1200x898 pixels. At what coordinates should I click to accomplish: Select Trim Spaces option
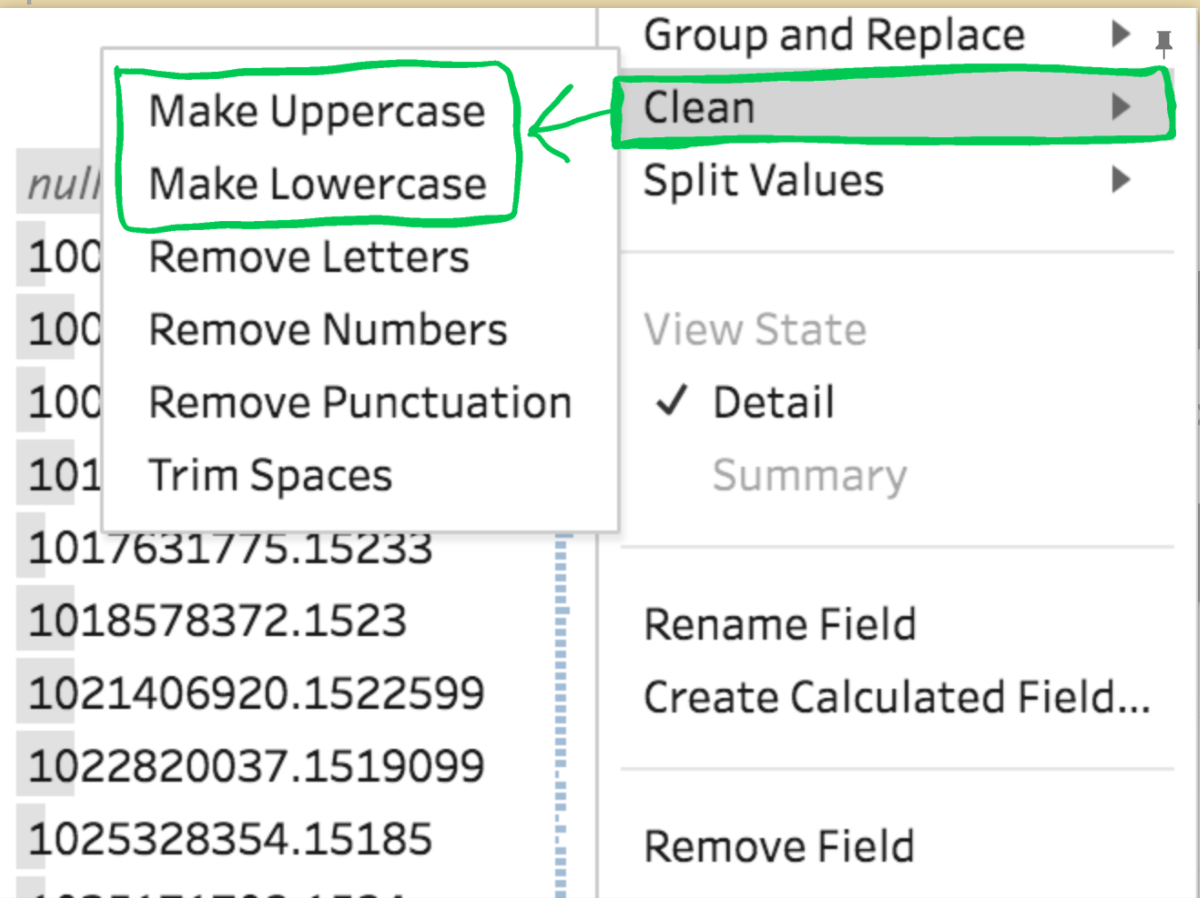point(270,476)
